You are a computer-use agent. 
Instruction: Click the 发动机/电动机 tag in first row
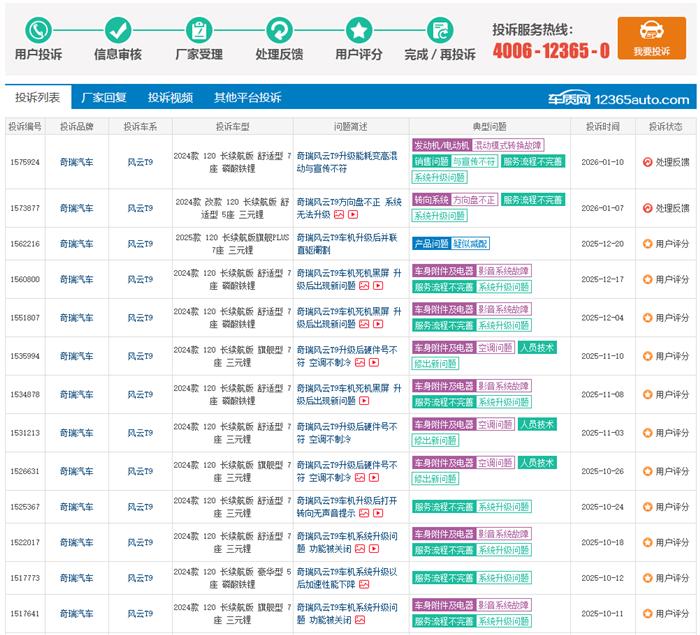441,145
